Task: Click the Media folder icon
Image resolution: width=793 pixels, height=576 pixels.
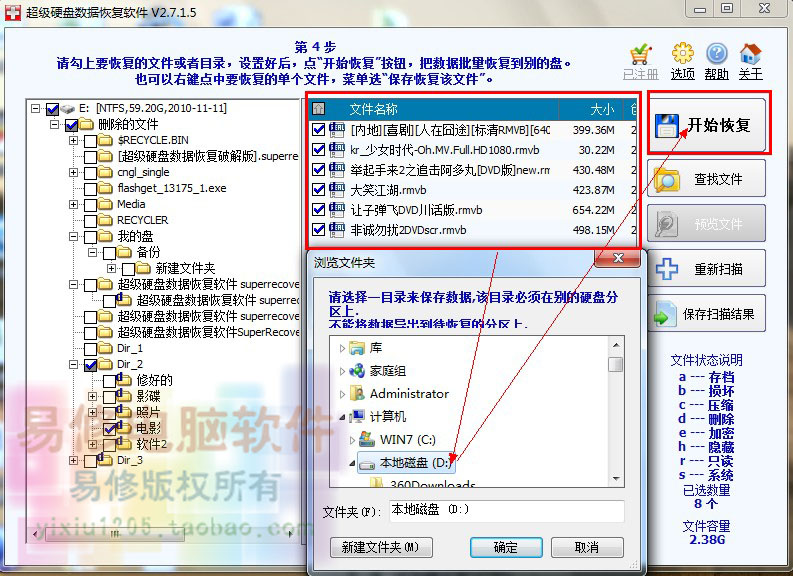Action: 105,204
